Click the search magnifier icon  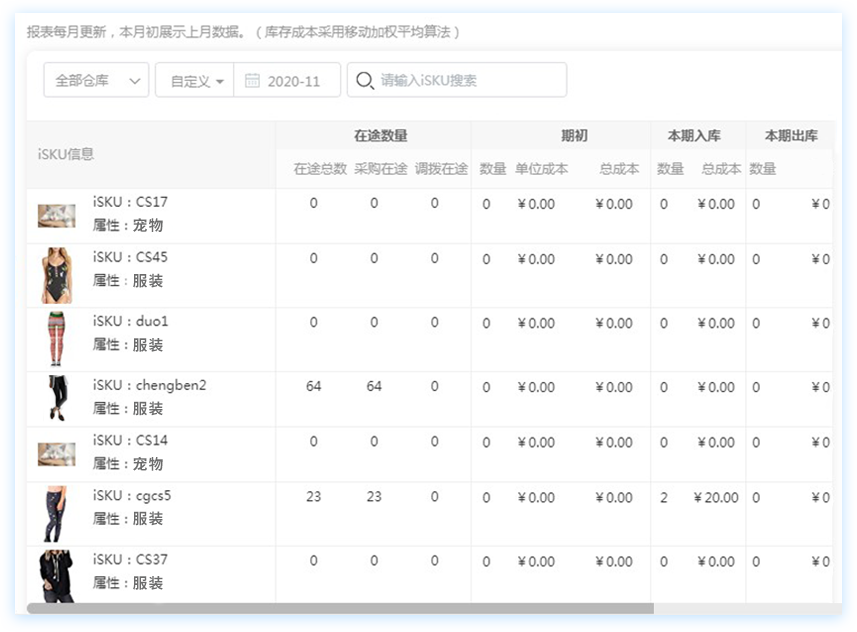[x=365, y=81]
